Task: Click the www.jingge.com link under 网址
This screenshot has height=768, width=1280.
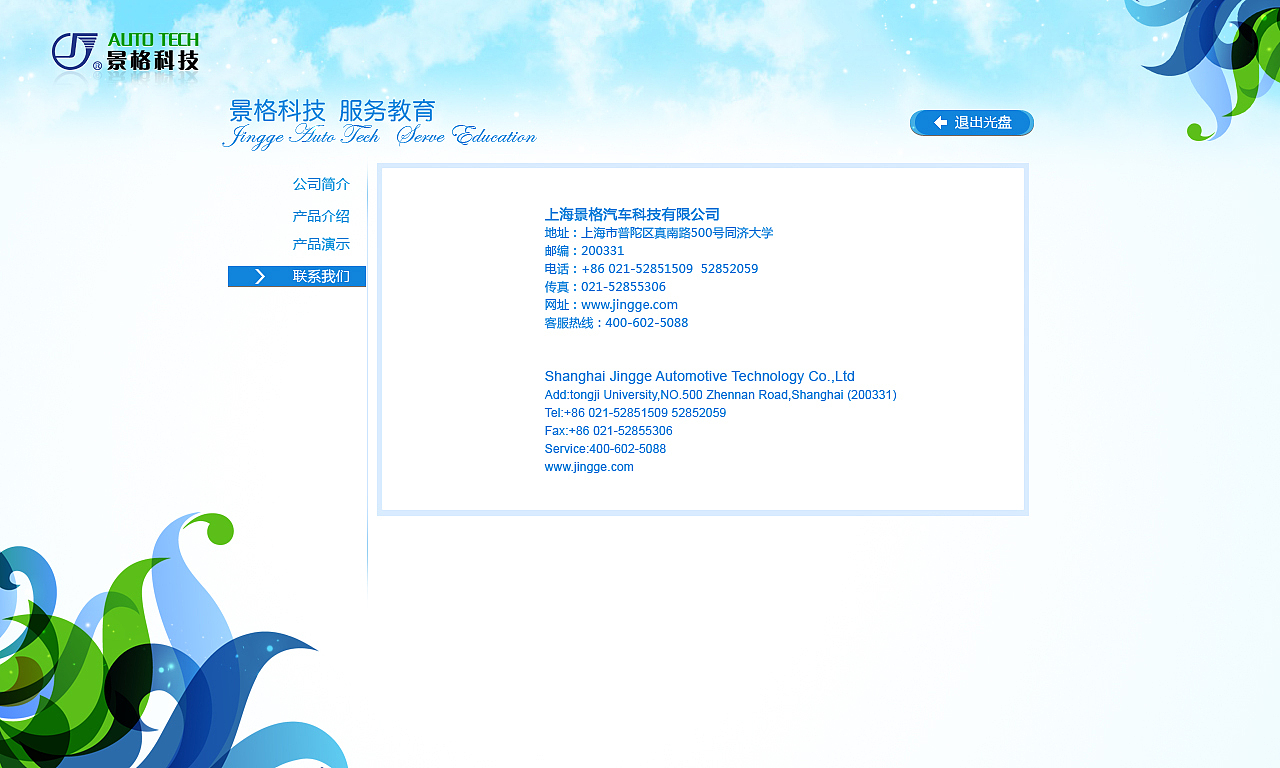Action: click(x=629, y=305)
